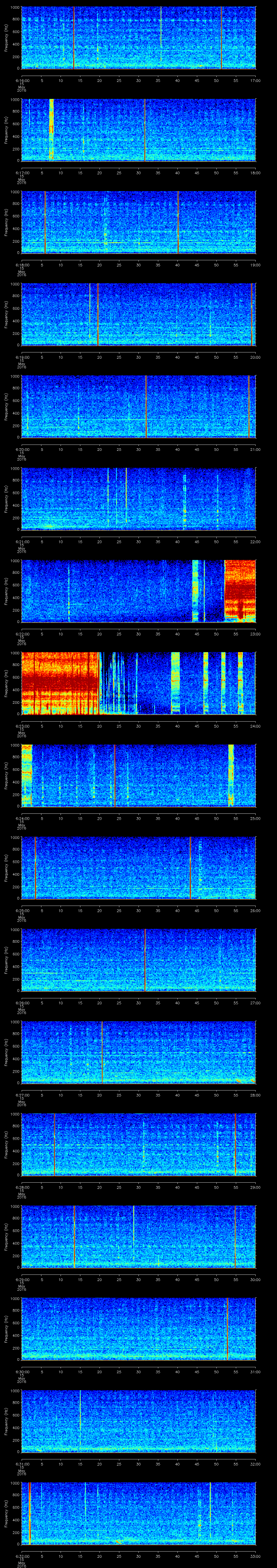Click the wide yellow-red burst near 7 s in the 6:17:00 panel
This screenshot has width=277, height=1568.
[51, 130]
